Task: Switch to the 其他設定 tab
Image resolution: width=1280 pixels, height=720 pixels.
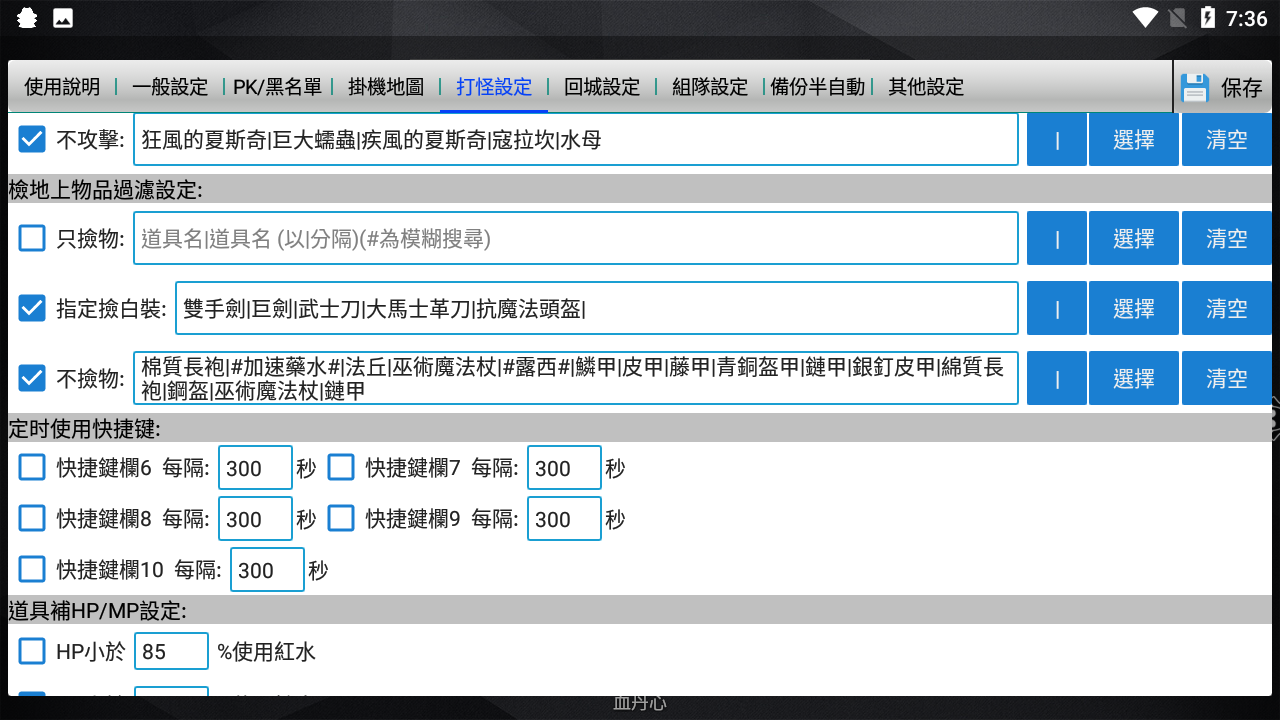Action: click(926, 87)
